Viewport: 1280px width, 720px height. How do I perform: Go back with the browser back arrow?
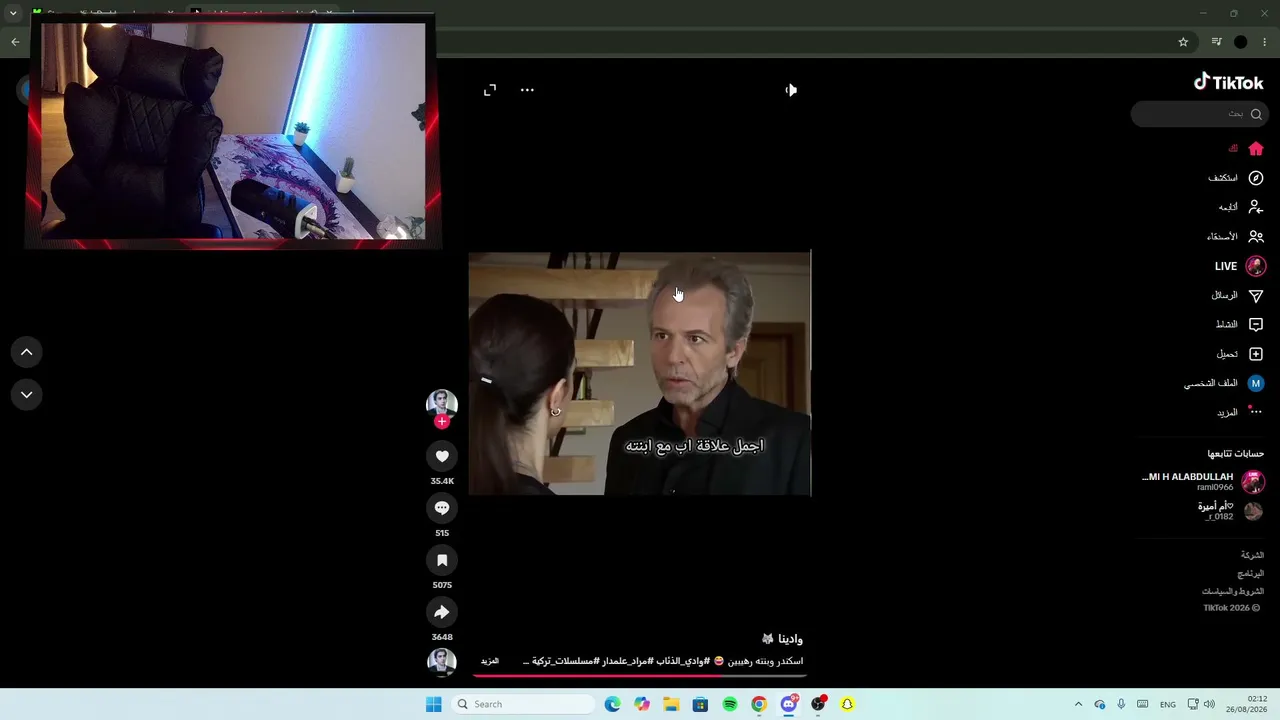tap(15, 42)
